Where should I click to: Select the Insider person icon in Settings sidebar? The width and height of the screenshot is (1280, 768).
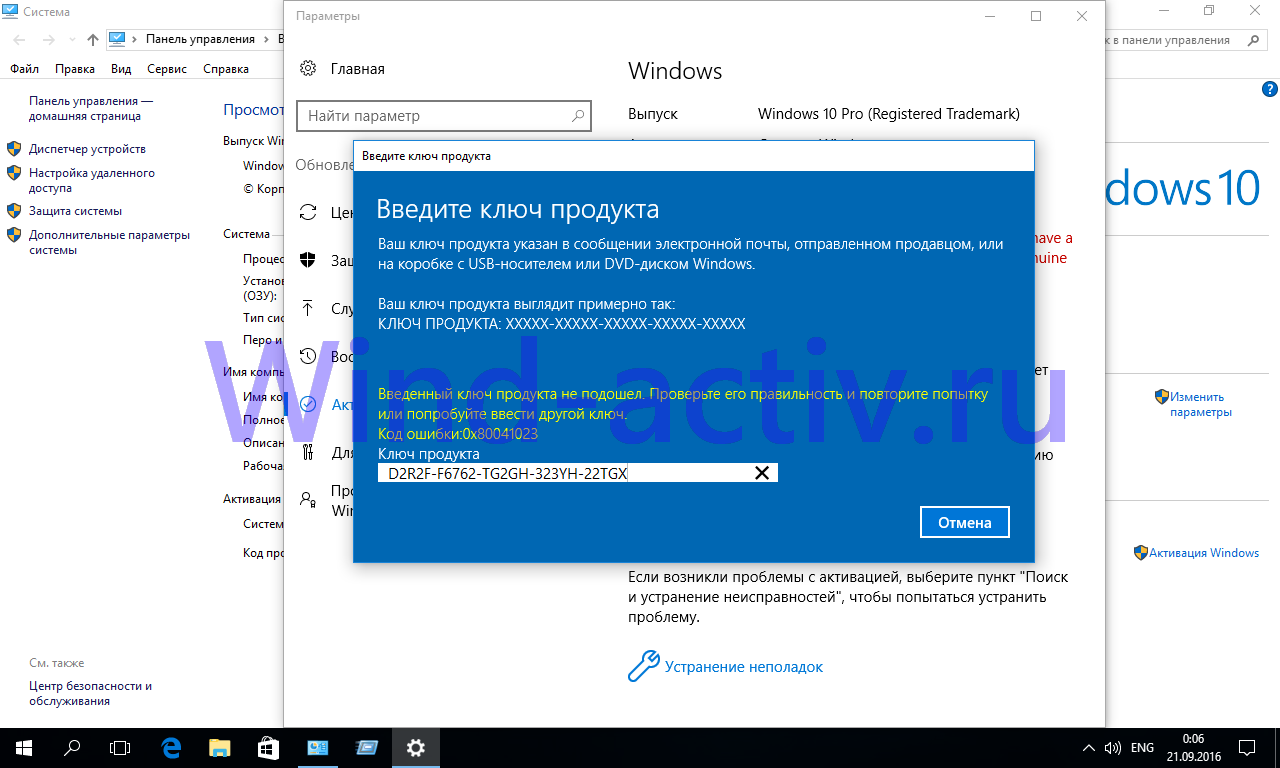308,499
